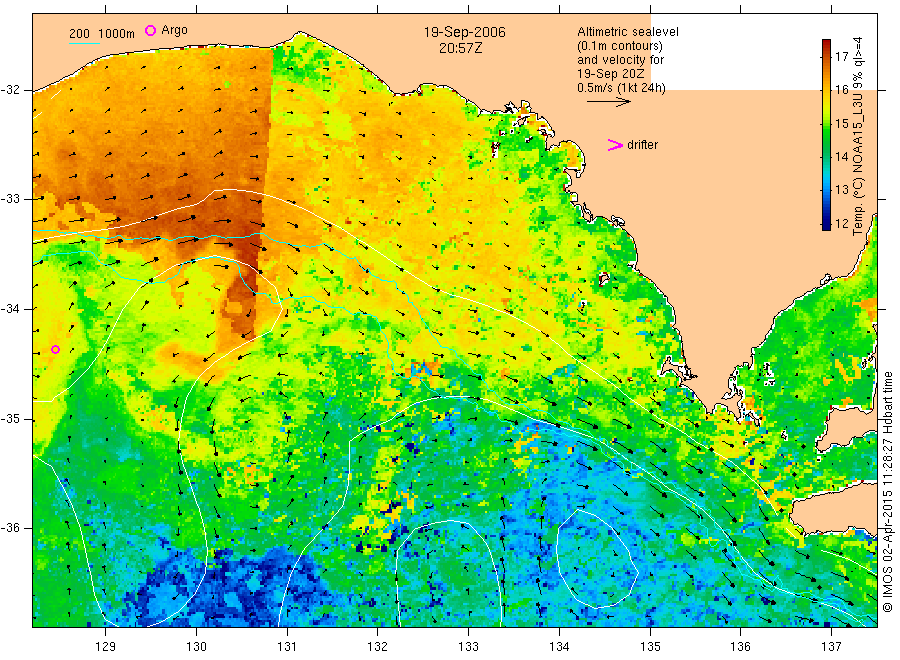
Task: Click the '0.5m/s (1kt 24h)' label
Action: pyautogui.click(x=621, y=88)
